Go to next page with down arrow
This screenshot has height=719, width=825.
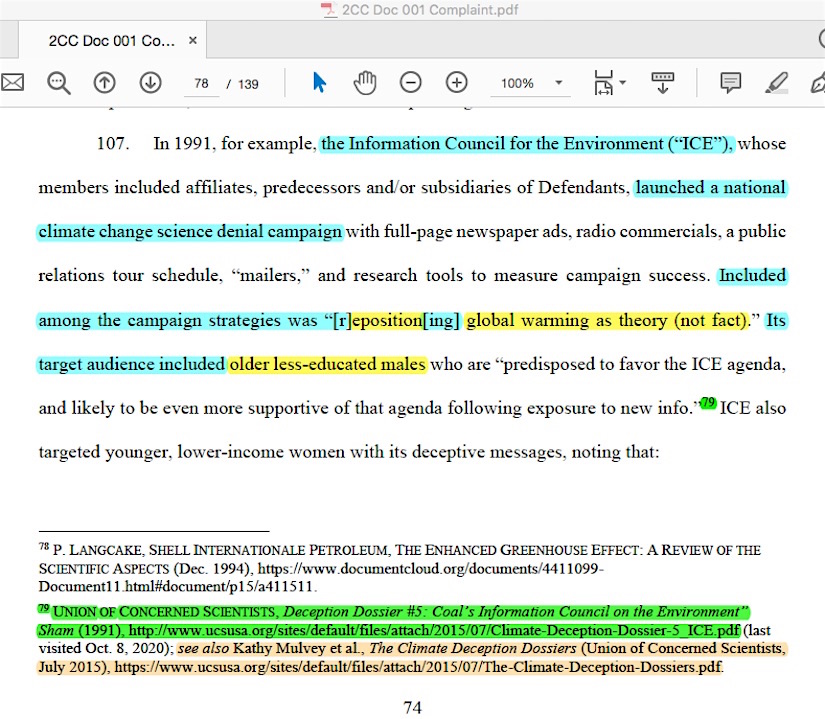[150, 83]
